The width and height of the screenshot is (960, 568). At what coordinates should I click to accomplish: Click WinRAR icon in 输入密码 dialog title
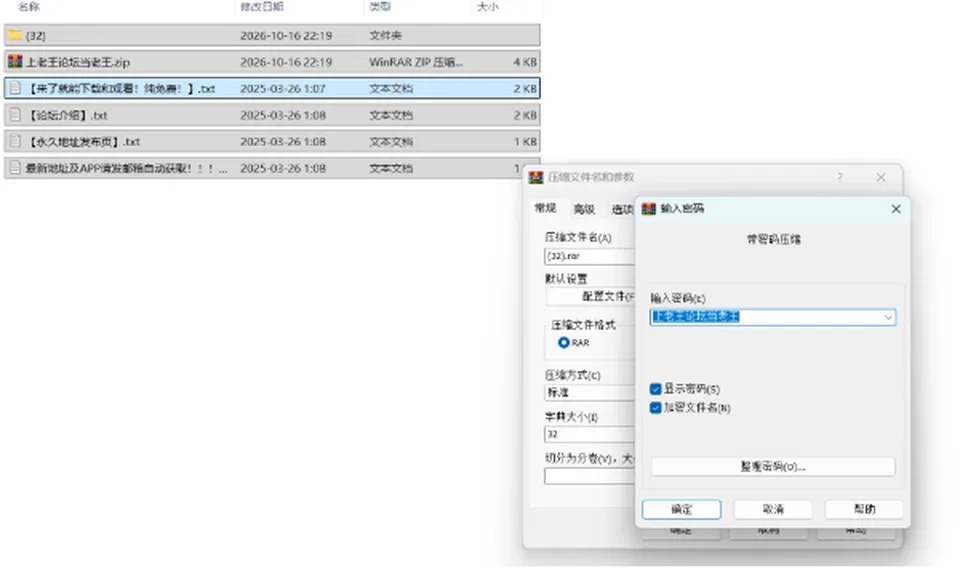pyautogui.click(x=648, y=209)
